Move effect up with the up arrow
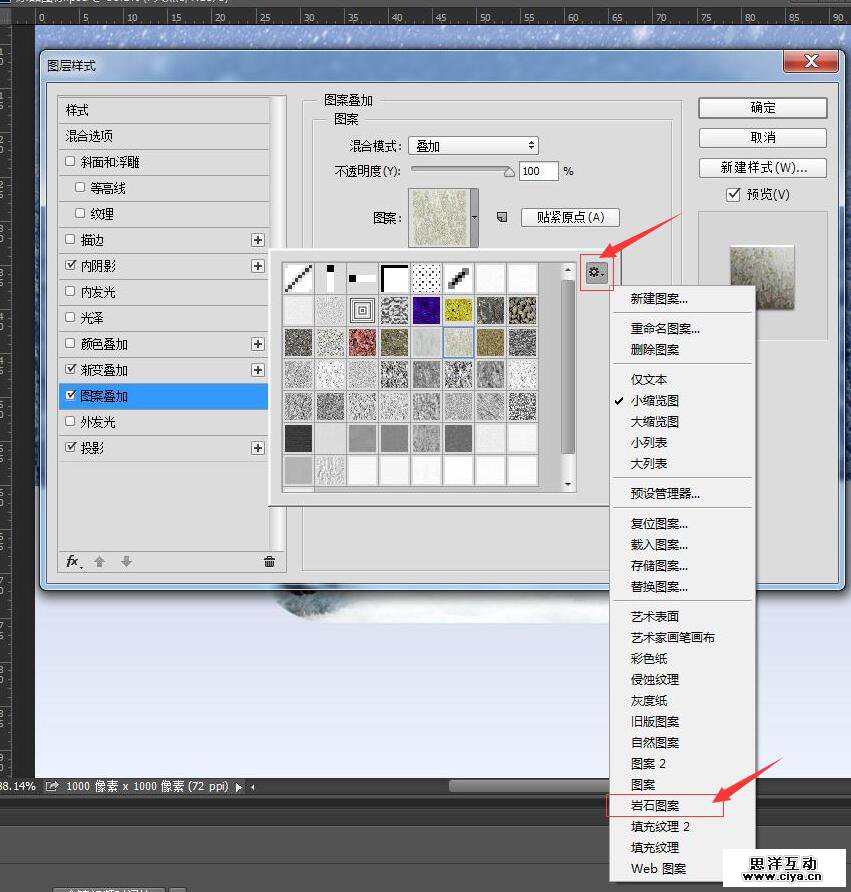851x892 pixels. pos(100,562)
